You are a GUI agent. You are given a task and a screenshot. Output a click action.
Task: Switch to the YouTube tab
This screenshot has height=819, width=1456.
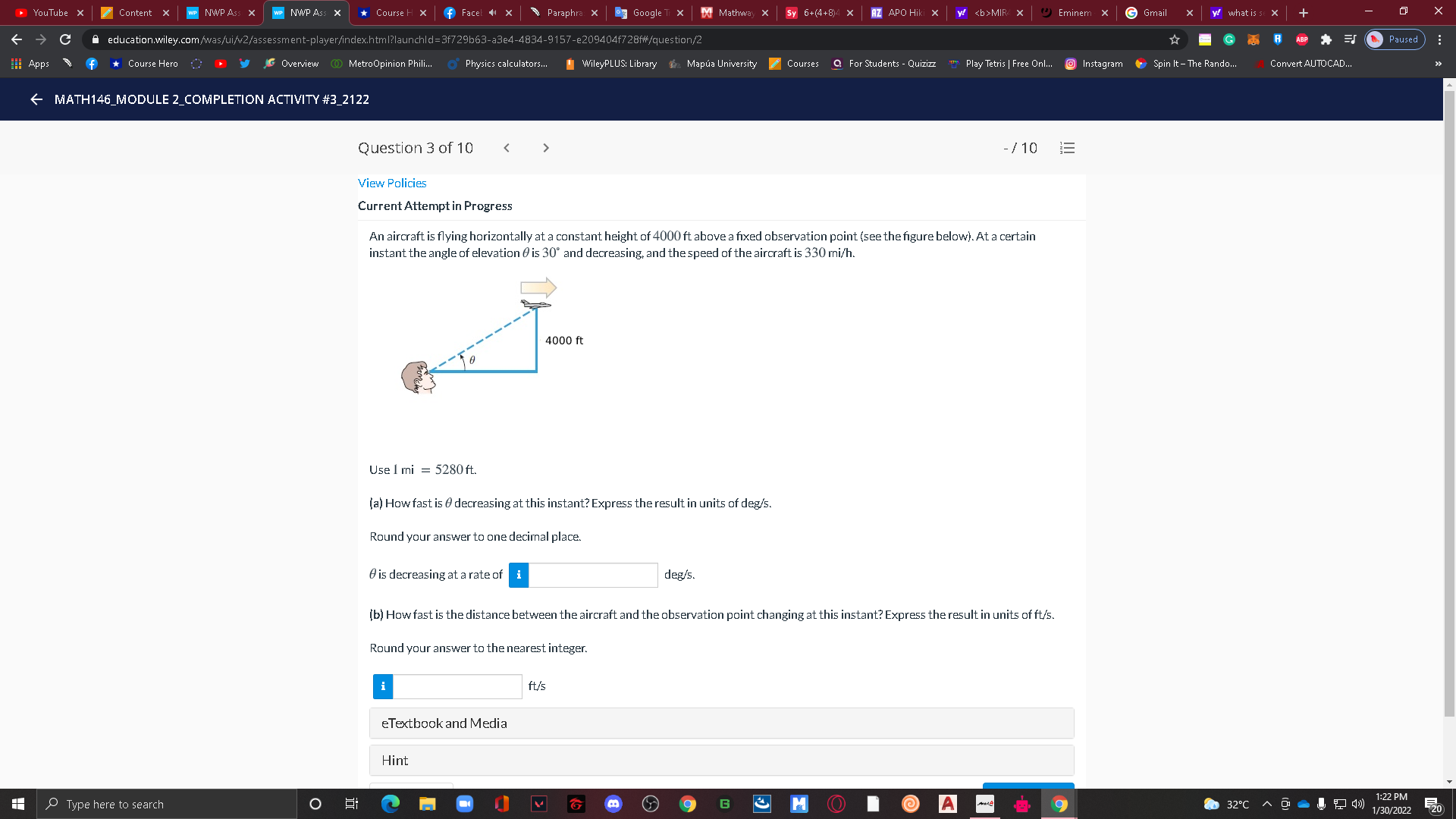point(45,12)
